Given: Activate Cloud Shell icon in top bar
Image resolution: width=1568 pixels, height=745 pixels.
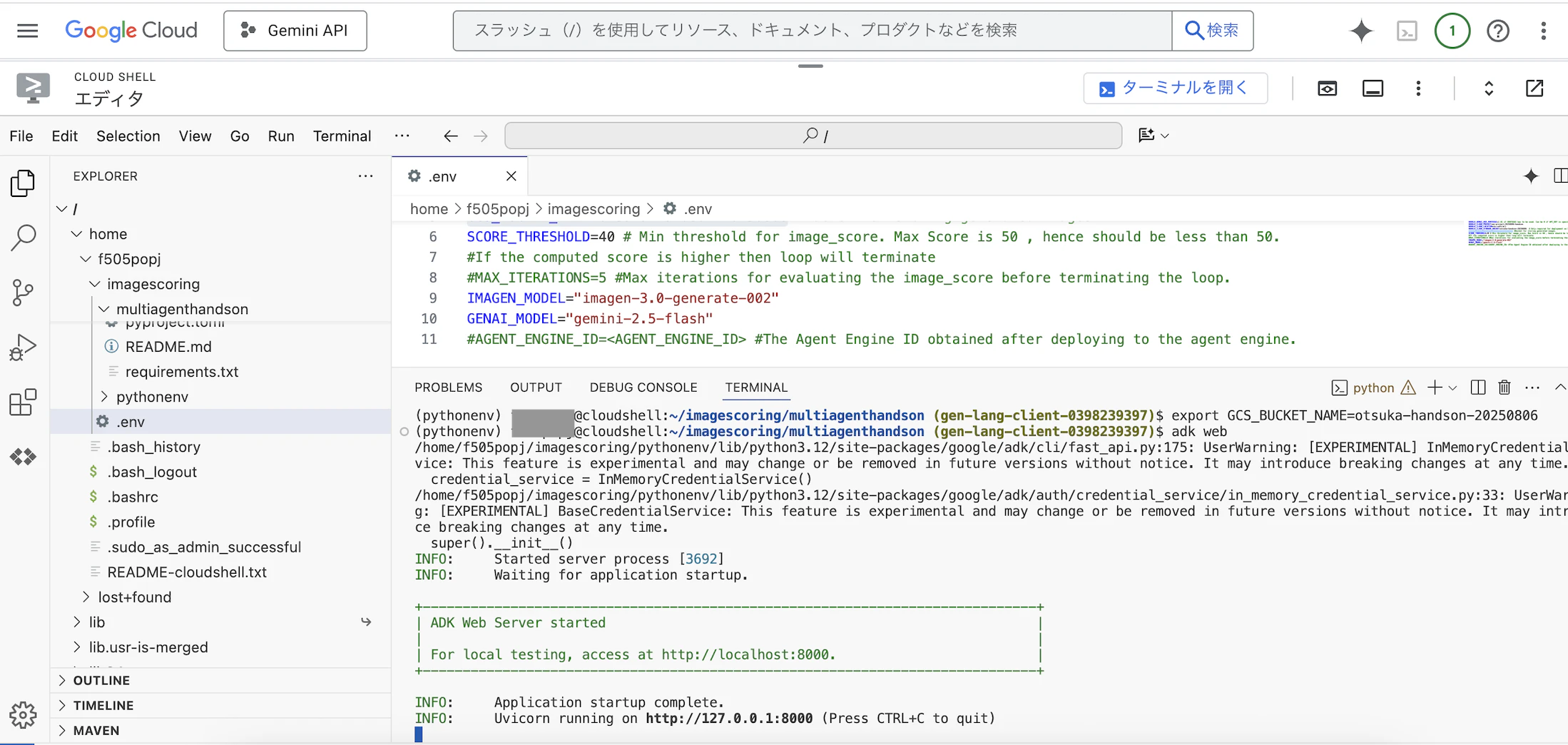Looking at the screenshot, I should pos(1407,31).
